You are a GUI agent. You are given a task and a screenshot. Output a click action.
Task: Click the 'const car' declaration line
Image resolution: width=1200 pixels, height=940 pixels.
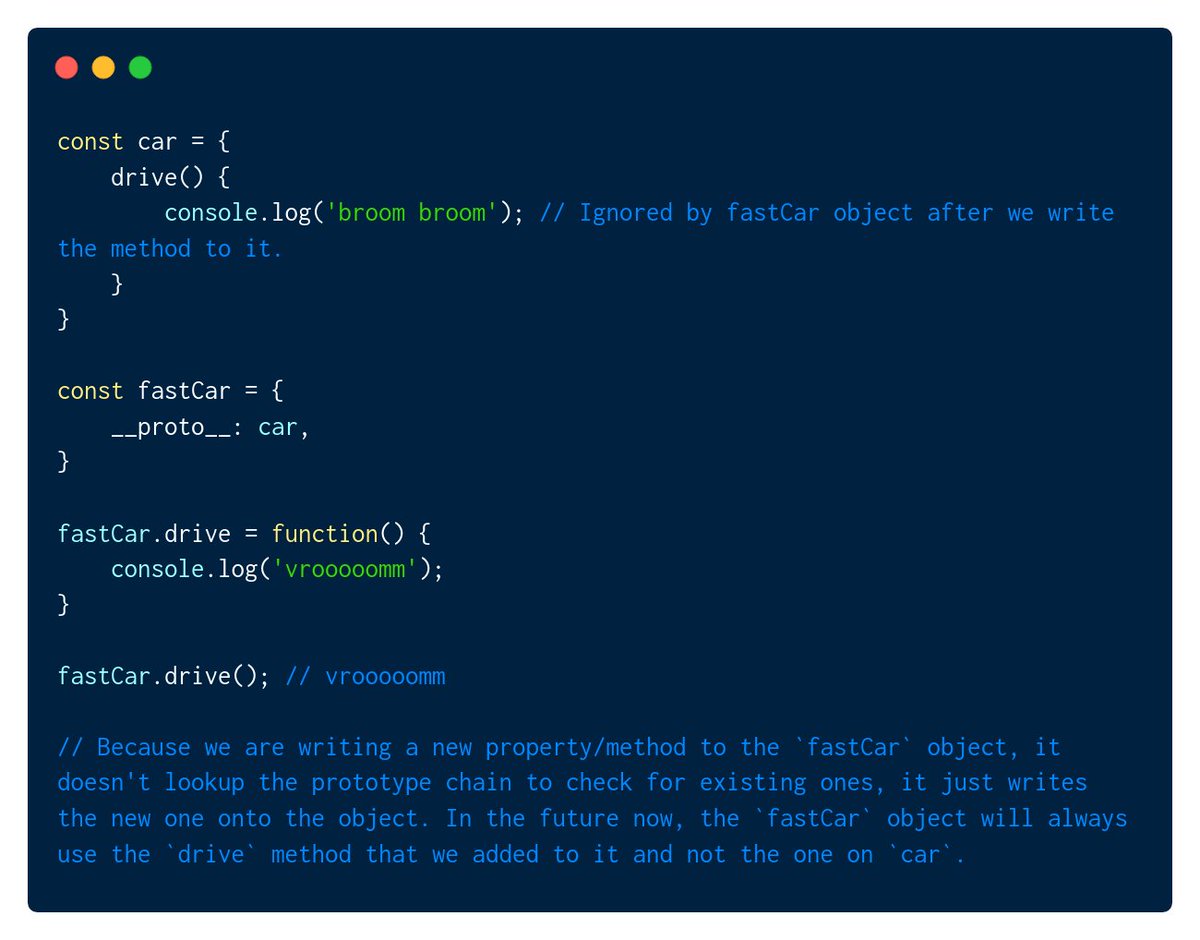pos(144,141)
